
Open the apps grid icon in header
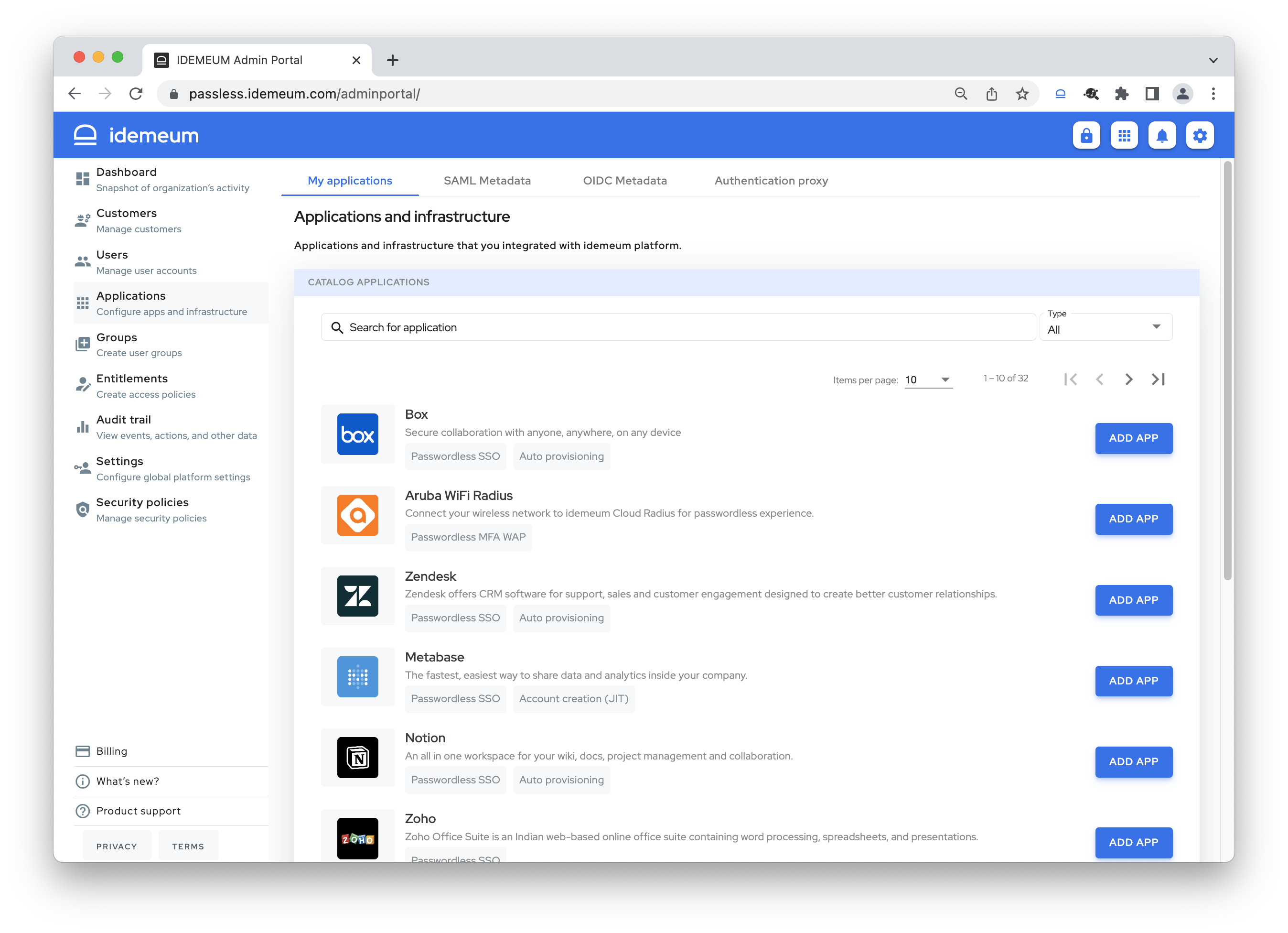click(1124, 135)
